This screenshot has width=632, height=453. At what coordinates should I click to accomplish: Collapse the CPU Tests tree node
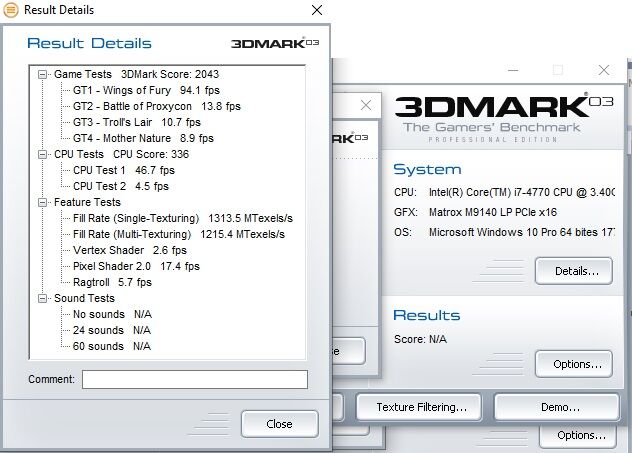click(42, 154)
